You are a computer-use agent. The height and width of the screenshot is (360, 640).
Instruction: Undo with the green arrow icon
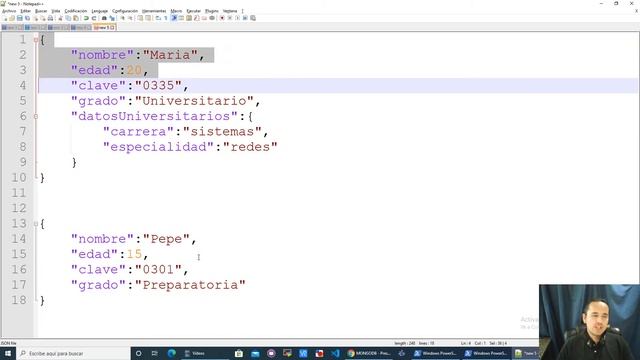click(86, 18)
